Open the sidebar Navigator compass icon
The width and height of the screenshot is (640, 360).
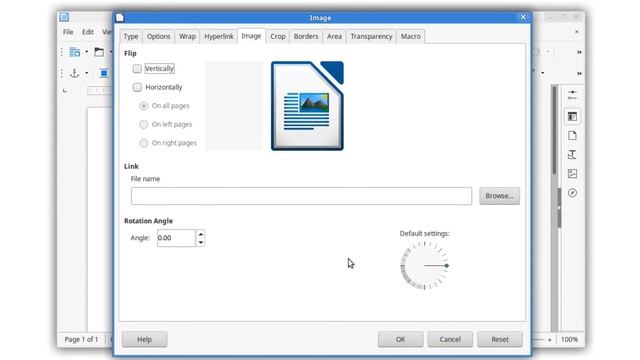[572, 193]
